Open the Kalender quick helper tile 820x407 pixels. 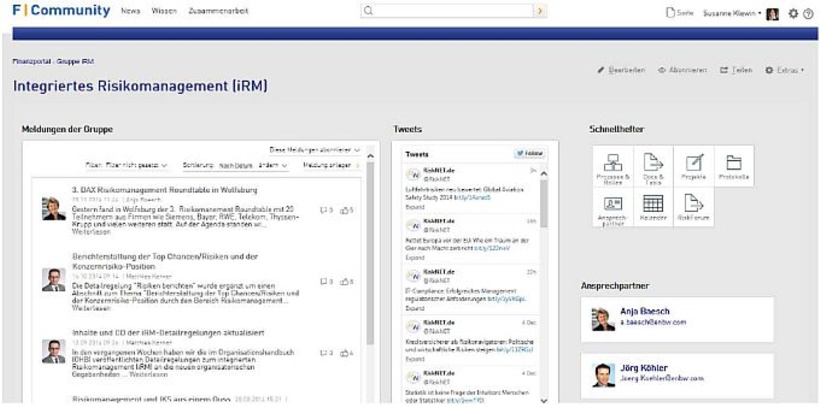pos(653,207)
